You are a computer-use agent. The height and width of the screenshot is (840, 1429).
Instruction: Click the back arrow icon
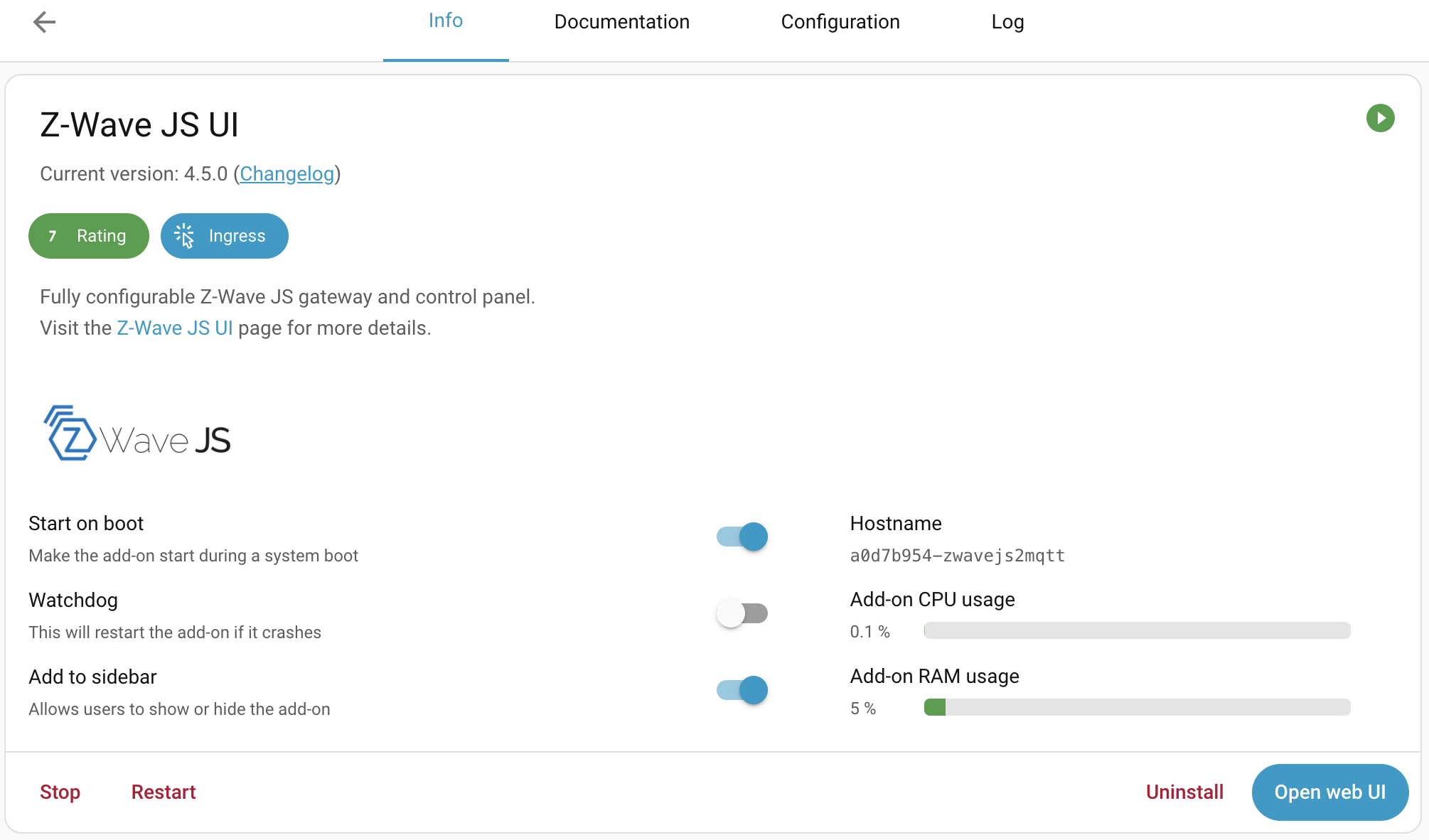pos(44,22)
